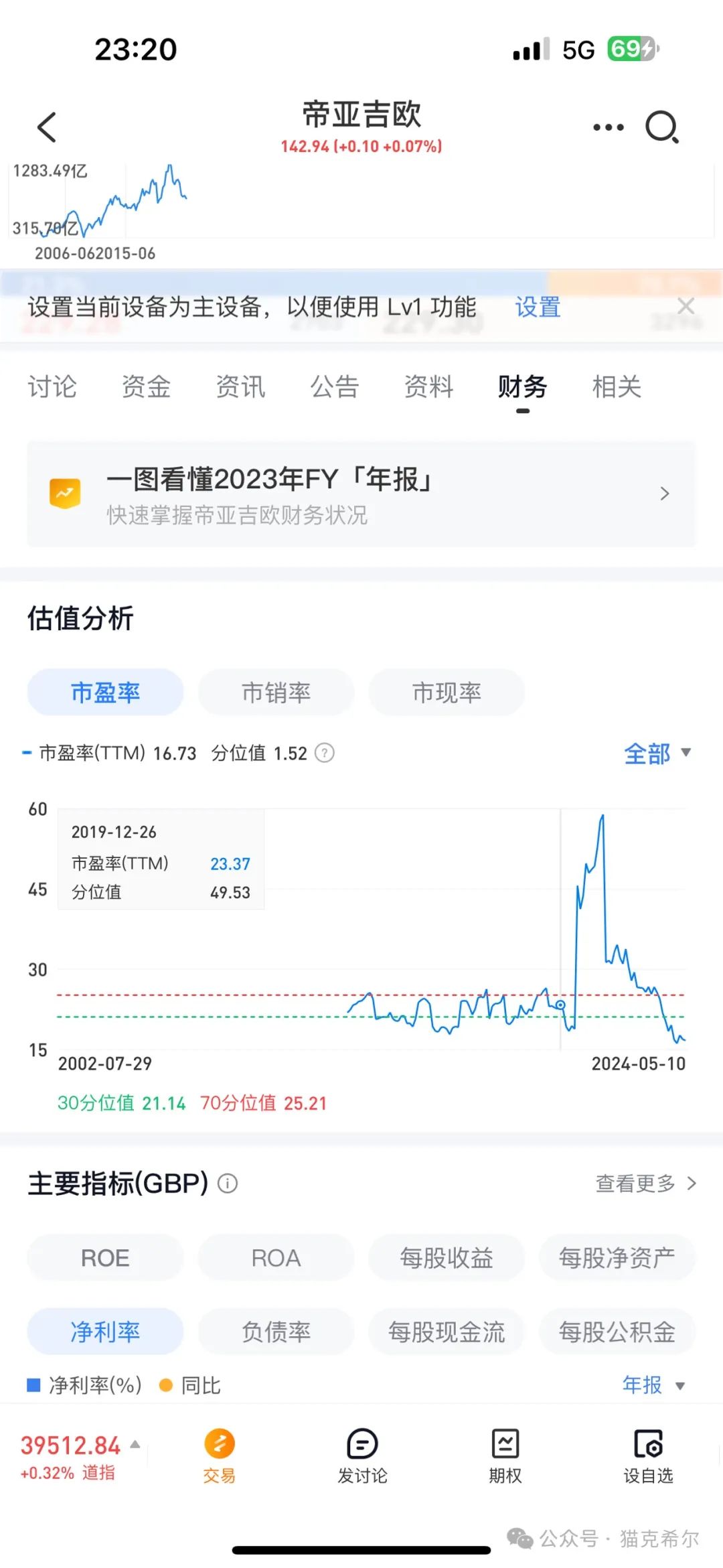This screenshot has width=723, height=1568.
Task: Tap the 70分位值 25.21 label
Action: tap(263, 1103)
